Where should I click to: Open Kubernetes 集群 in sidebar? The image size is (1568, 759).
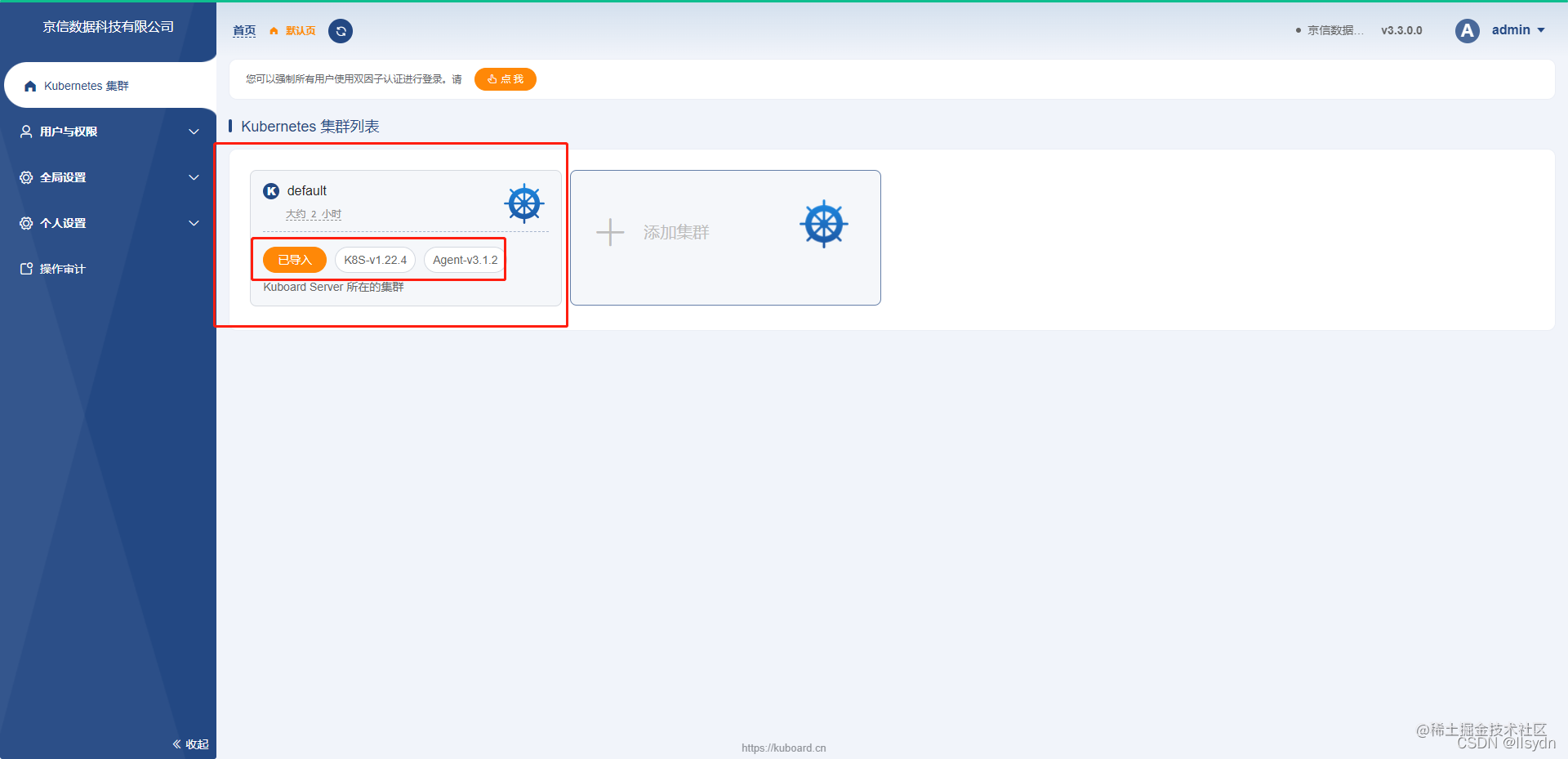[x=110, y=85]
